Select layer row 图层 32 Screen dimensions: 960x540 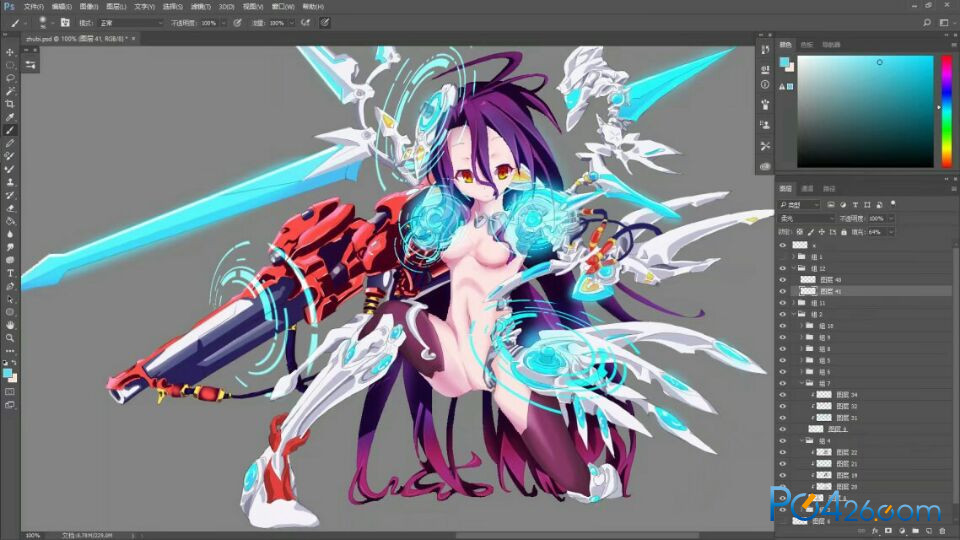click(x=866, y=406)
